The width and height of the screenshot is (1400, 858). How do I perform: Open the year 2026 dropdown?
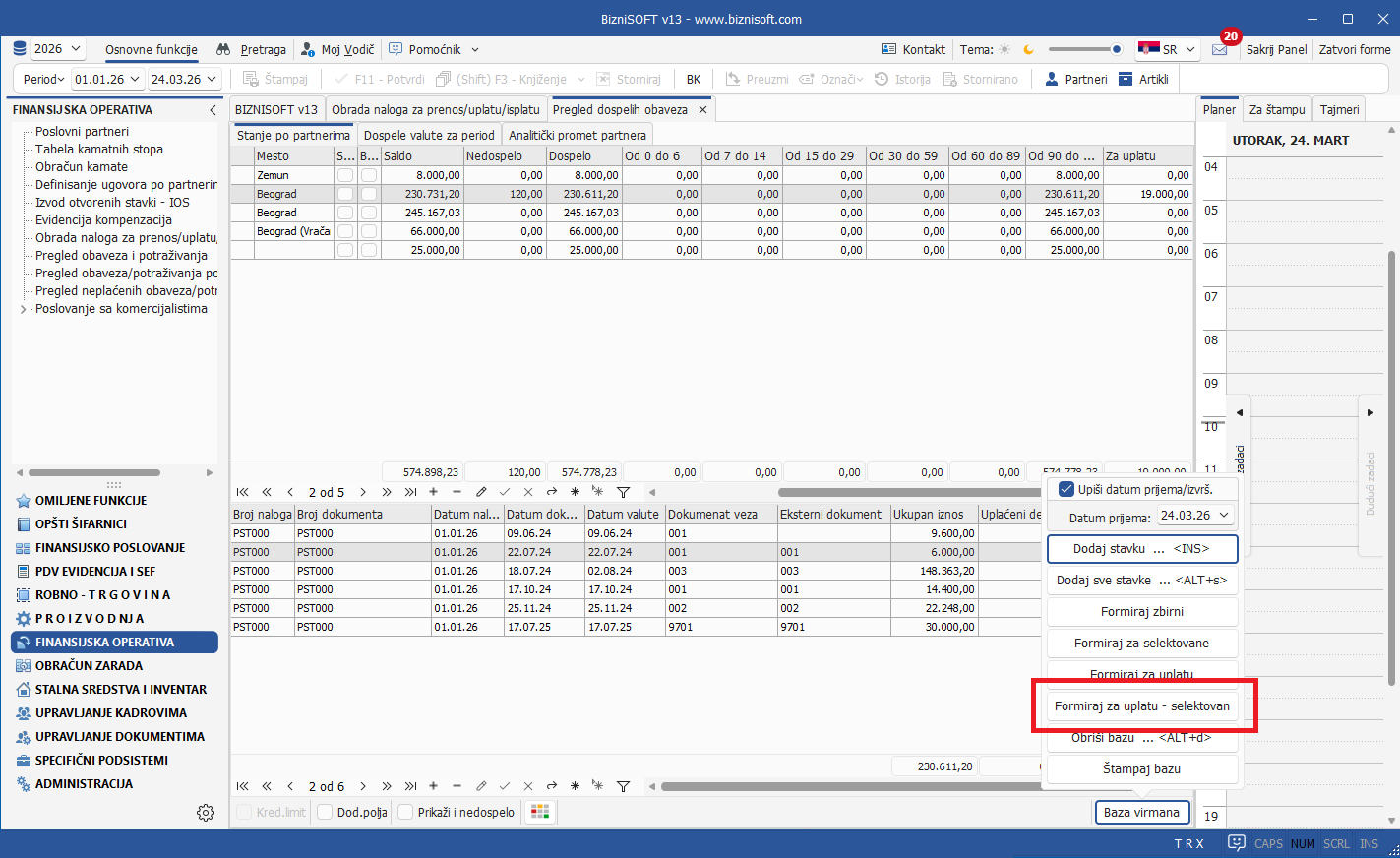(x=76, y=48)
